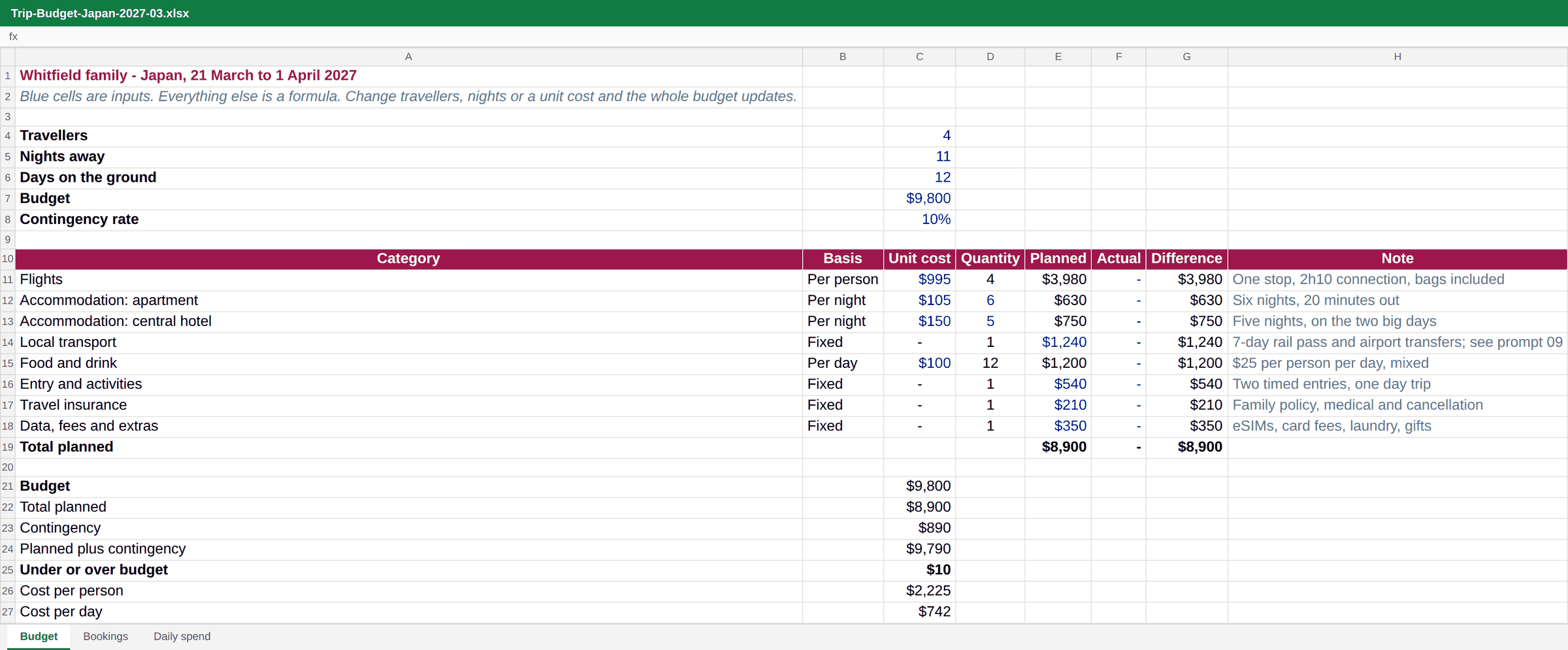
Task: Click the Food and drink category cell
Action: coord(408,363)
